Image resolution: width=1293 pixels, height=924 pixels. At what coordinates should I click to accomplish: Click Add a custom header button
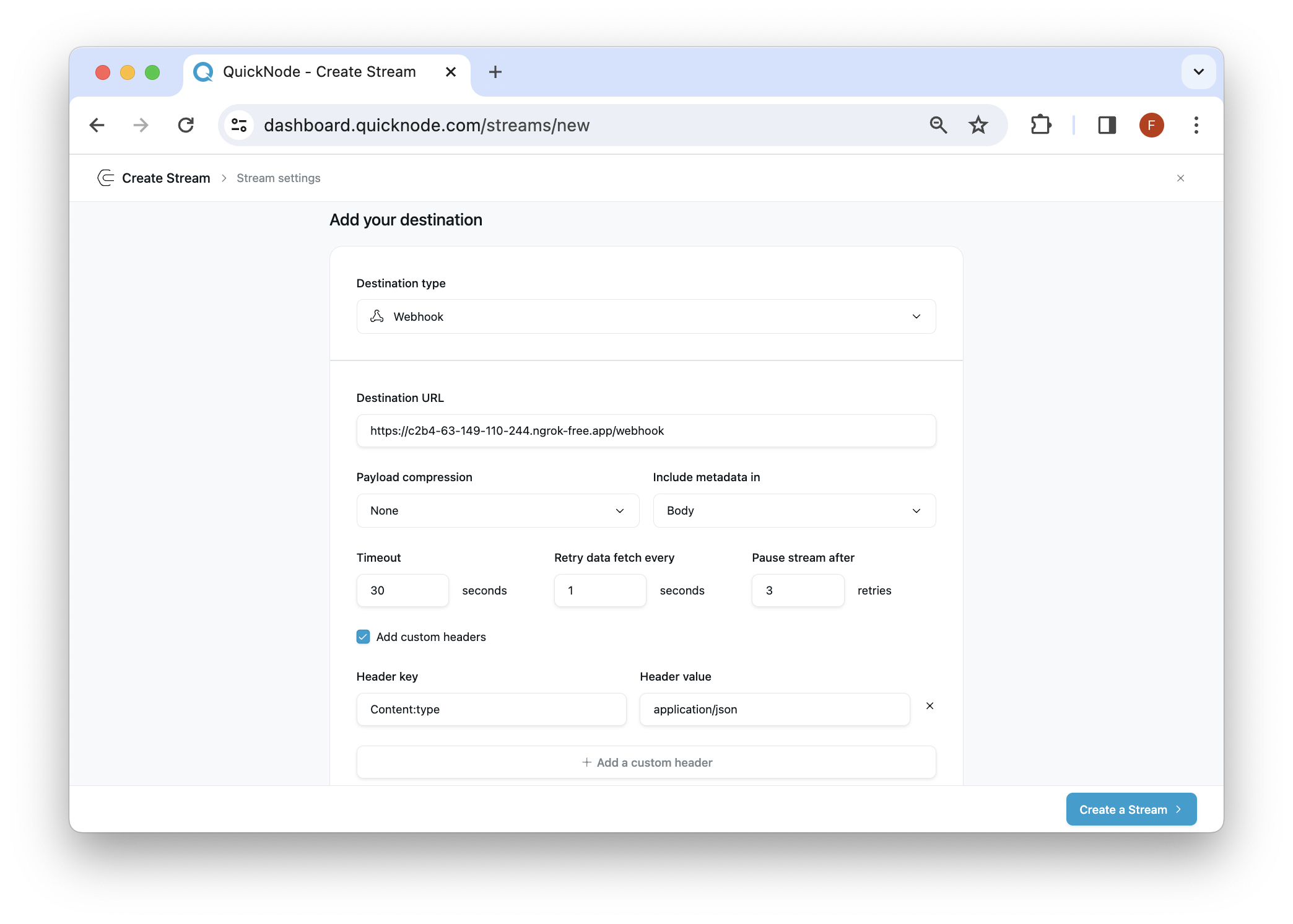point(646,762)
